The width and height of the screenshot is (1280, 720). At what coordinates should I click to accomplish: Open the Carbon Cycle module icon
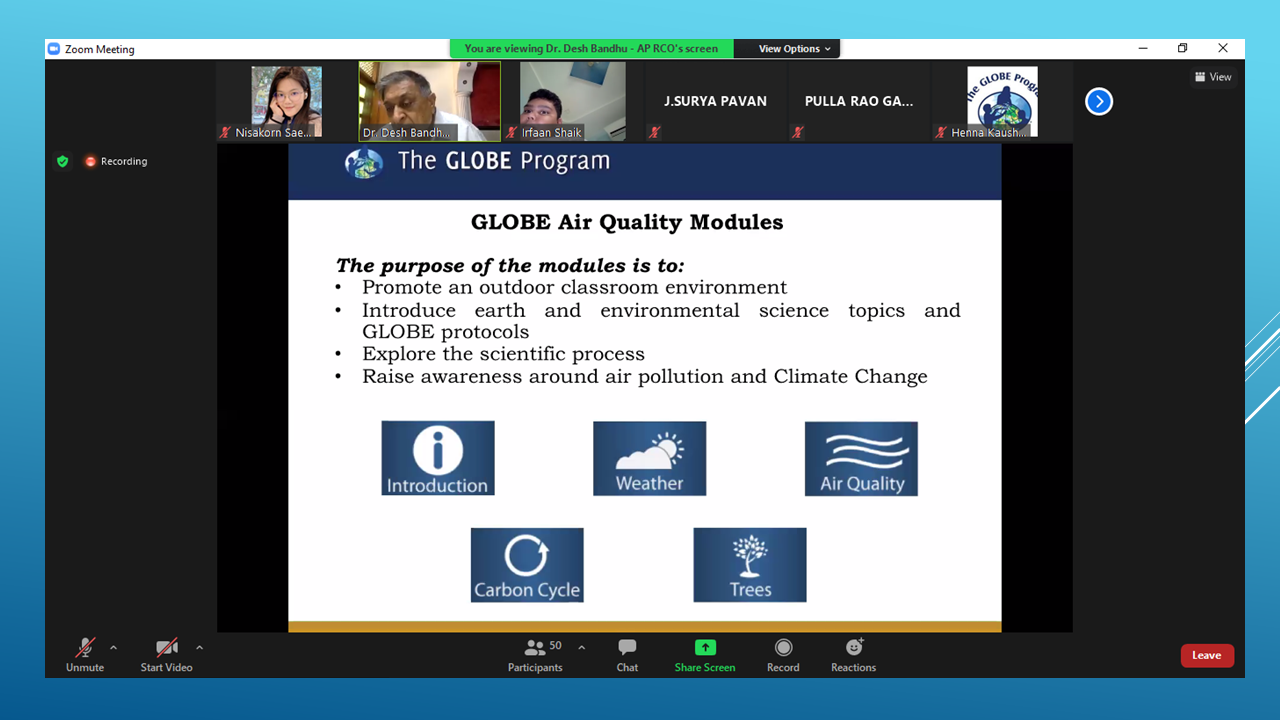pos(527,565)
